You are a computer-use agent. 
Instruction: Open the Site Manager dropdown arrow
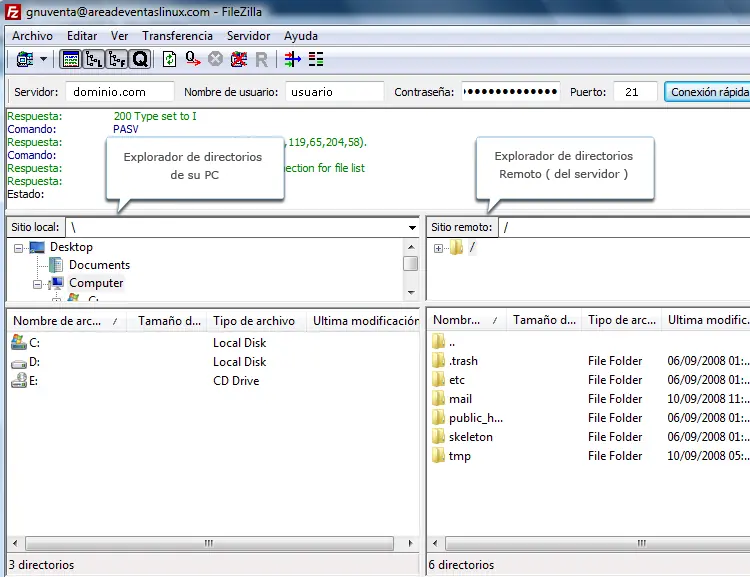[x=43, y=59]
